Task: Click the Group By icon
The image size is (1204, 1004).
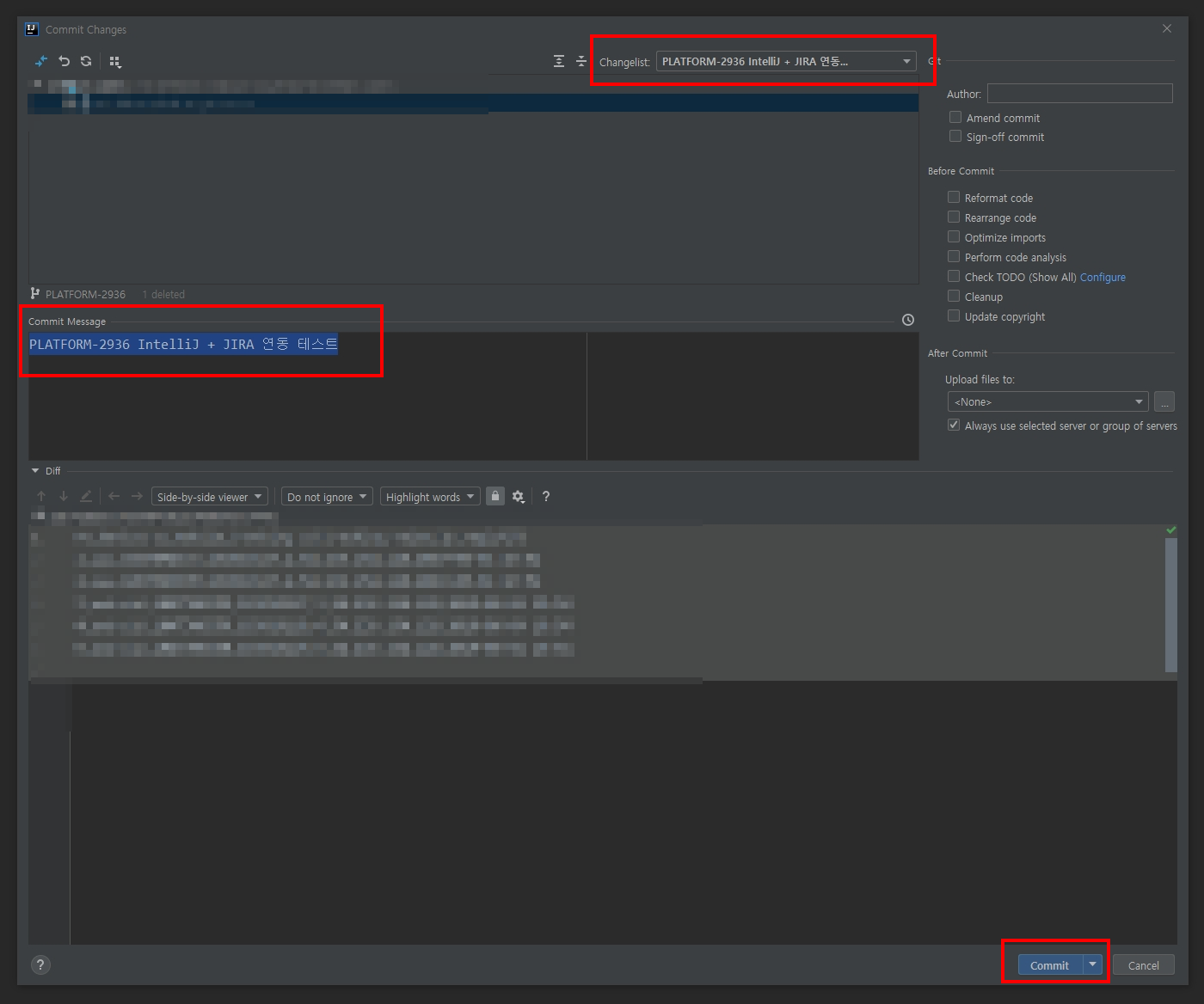Action: pos(115,62)
